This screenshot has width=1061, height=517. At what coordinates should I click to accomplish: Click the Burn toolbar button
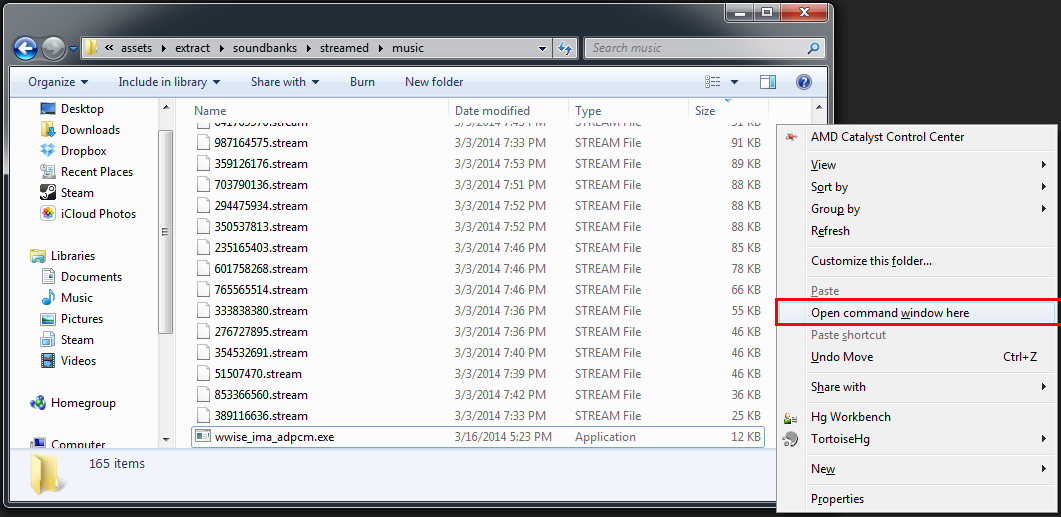pyautogui.click(x=362, y=82)
